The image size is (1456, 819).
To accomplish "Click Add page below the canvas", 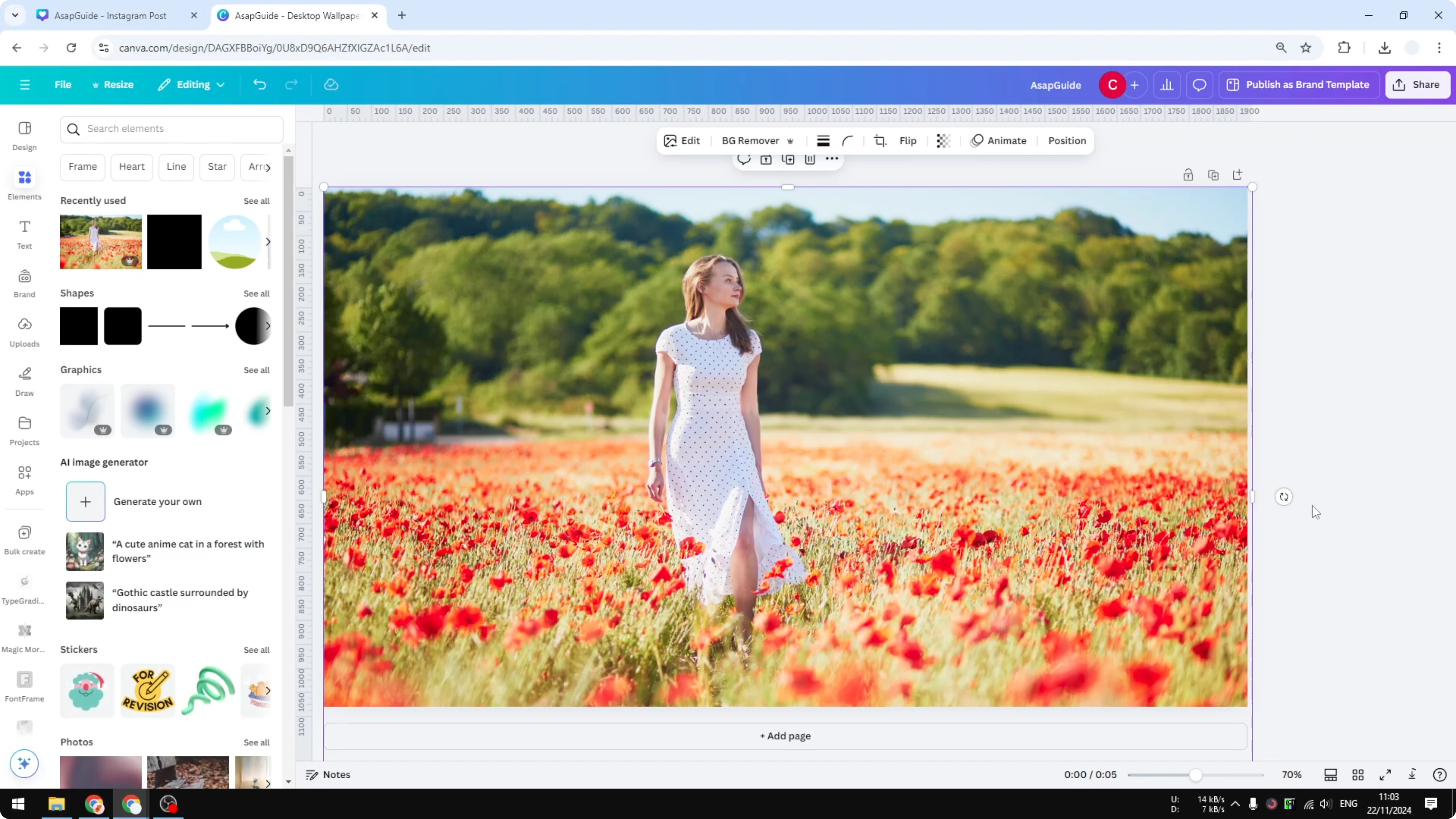I will pyautogui.click(x=785, y=736).
